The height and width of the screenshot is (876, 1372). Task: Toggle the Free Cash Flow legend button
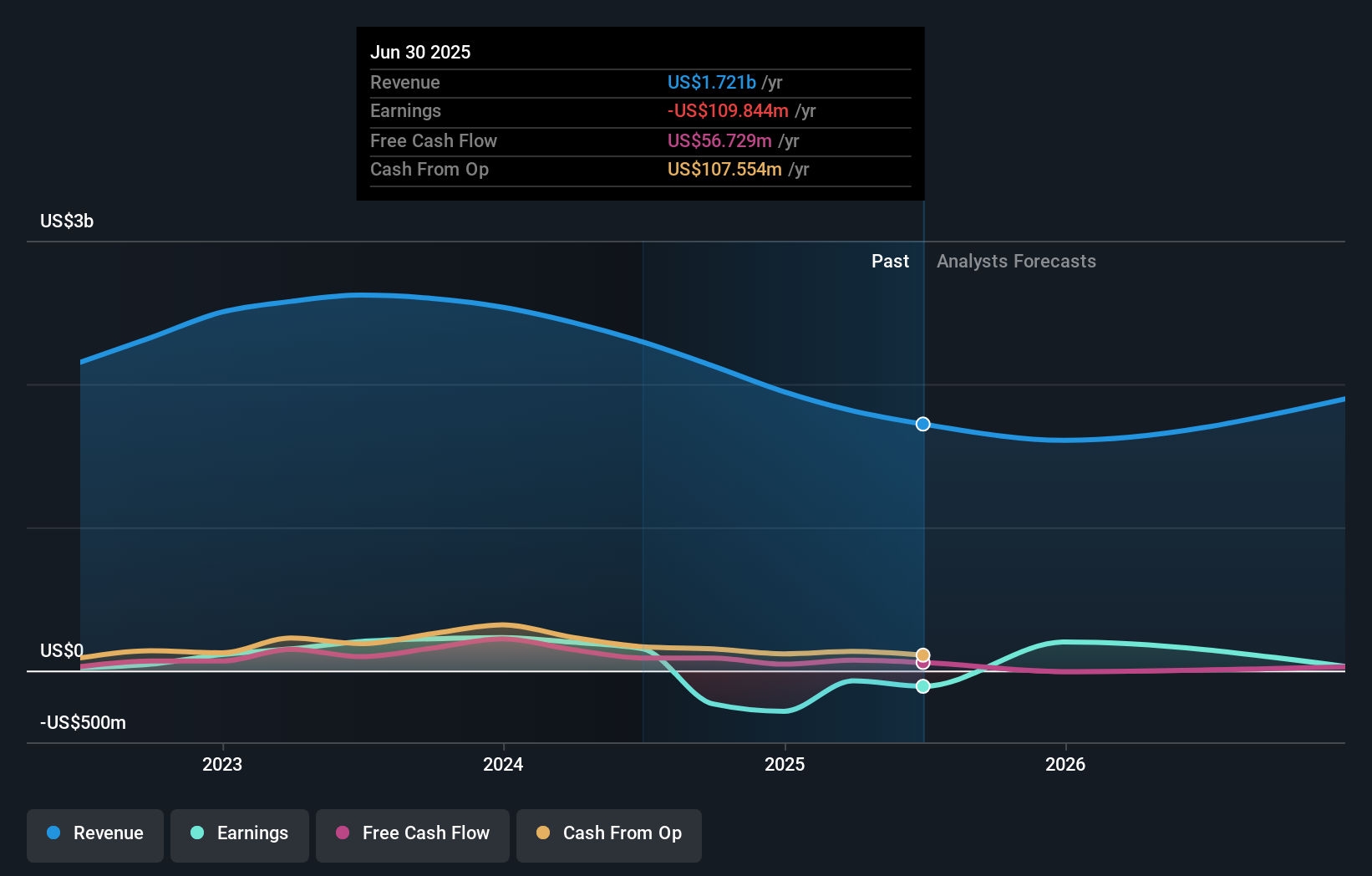413,835
